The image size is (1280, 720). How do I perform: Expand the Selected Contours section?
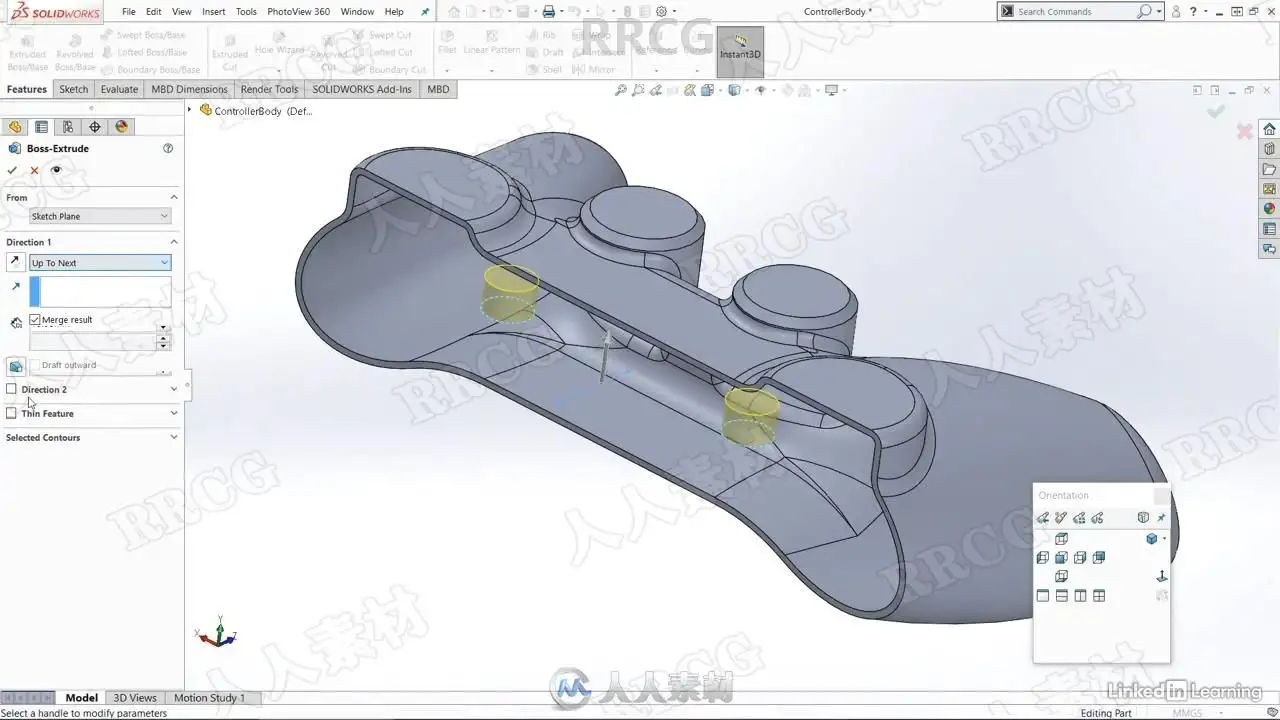pyautogui.click(x=174, y=437)
